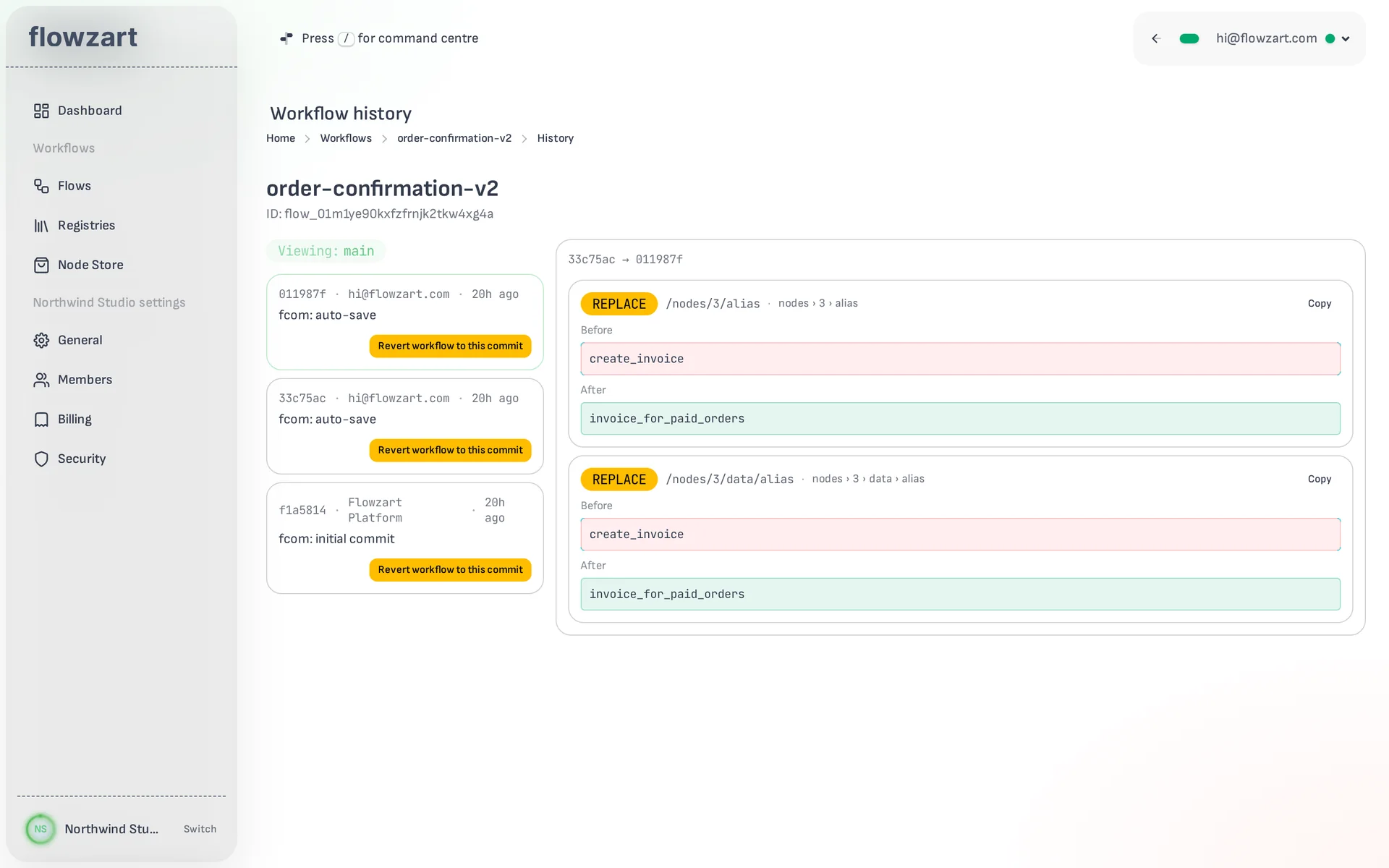Viewport: 1389px width, 868px height.
Task: Click the order-confirmation-v2 heading
Action: [x=383, y=189]
